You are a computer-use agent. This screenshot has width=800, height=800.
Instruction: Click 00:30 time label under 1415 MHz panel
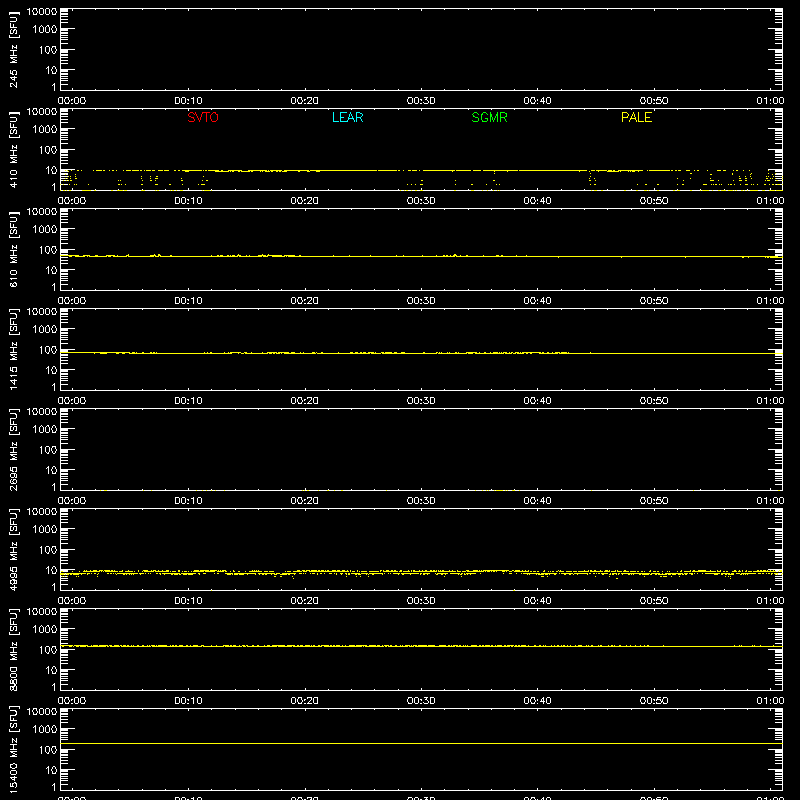421,401
